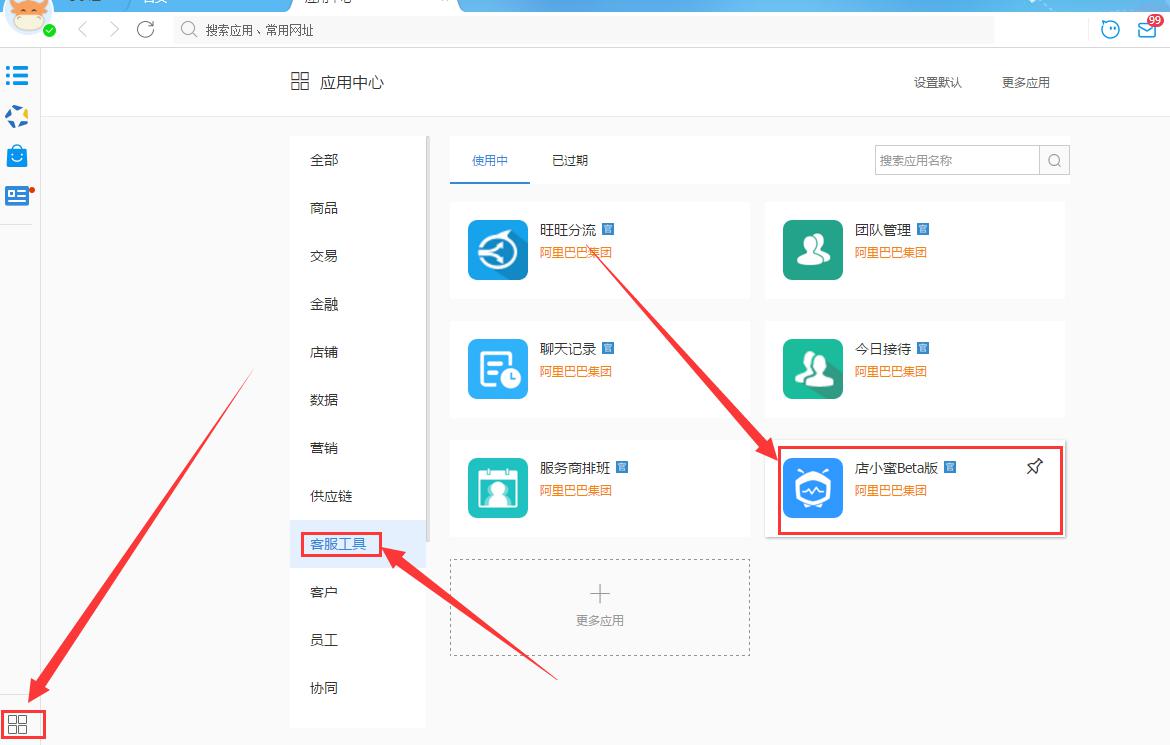Click the 设置默认 link
The image size is (1170, 745).
[x=938, y=82]
